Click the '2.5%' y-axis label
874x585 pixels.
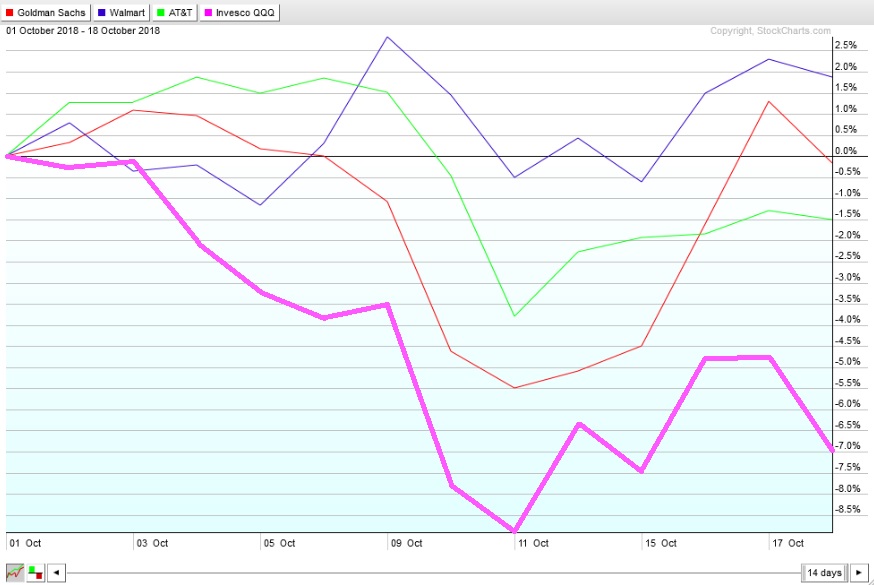[x=846, y=45]
